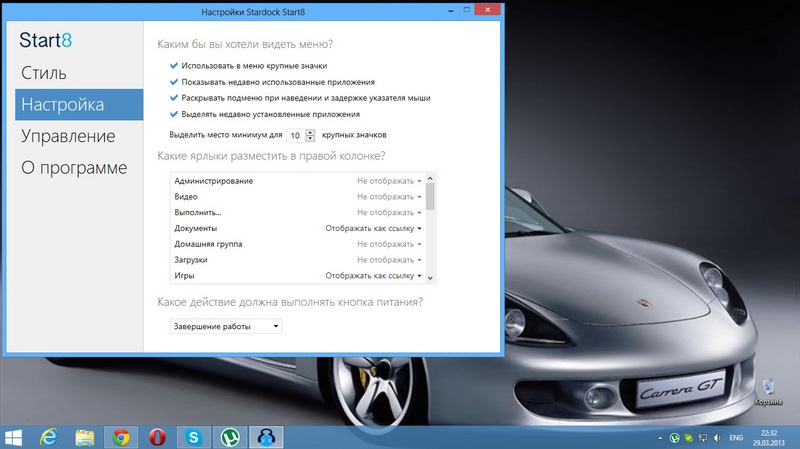Go to the 'О программе' section
Viewport: 800px width, 449px height.
coord(74,167)
